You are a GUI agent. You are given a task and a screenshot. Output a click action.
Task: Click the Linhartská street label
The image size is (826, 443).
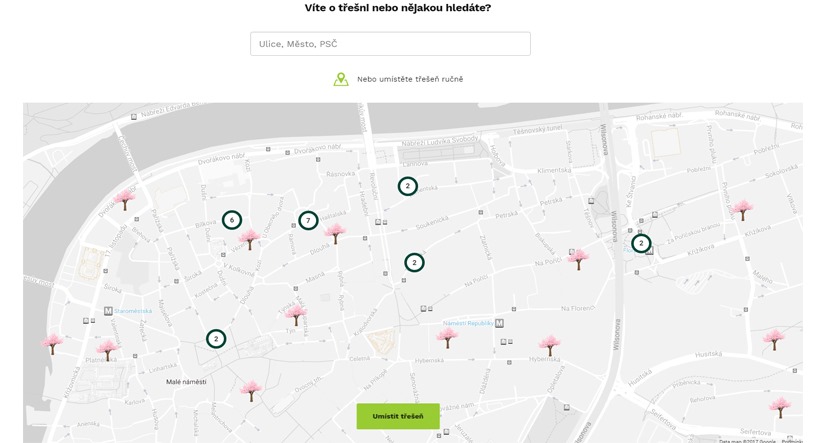pos(163,367)
